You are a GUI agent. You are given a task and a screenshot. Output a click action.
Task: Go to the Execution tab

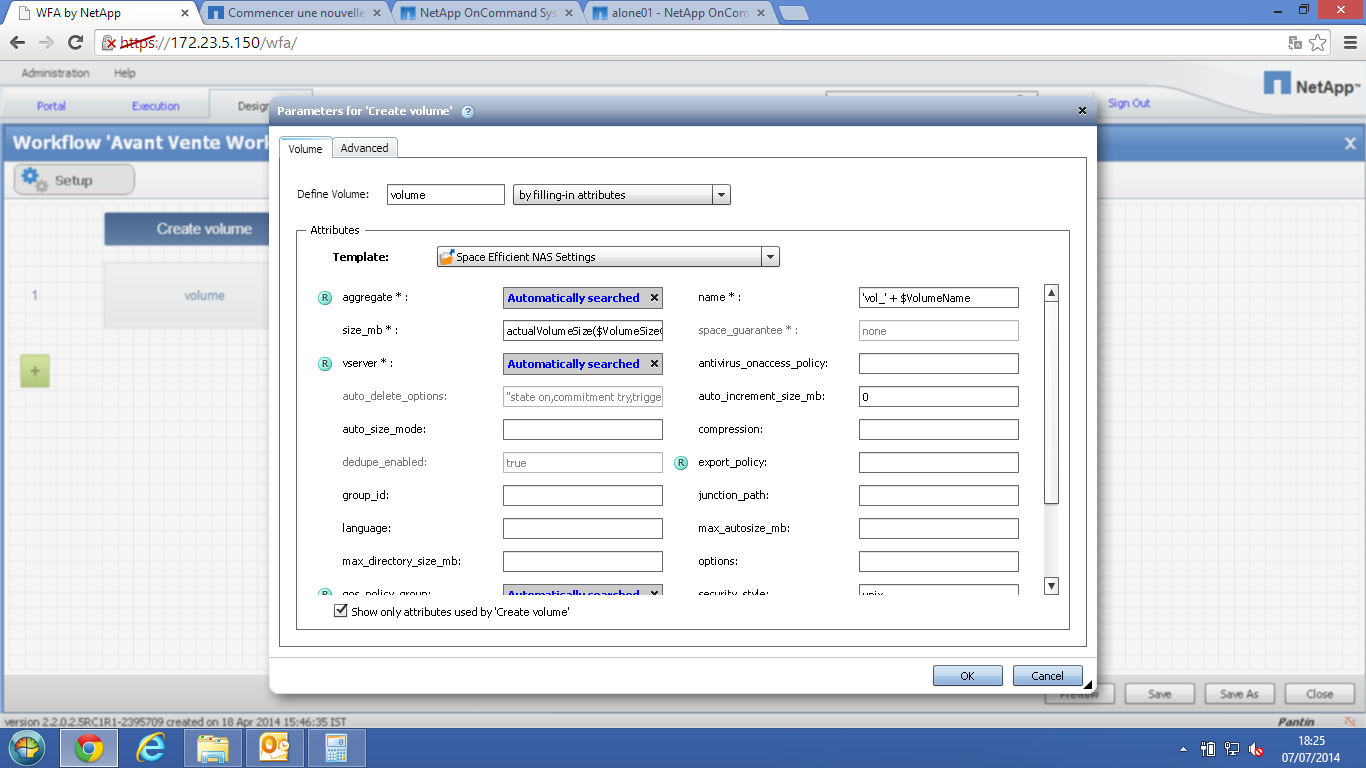156,106
